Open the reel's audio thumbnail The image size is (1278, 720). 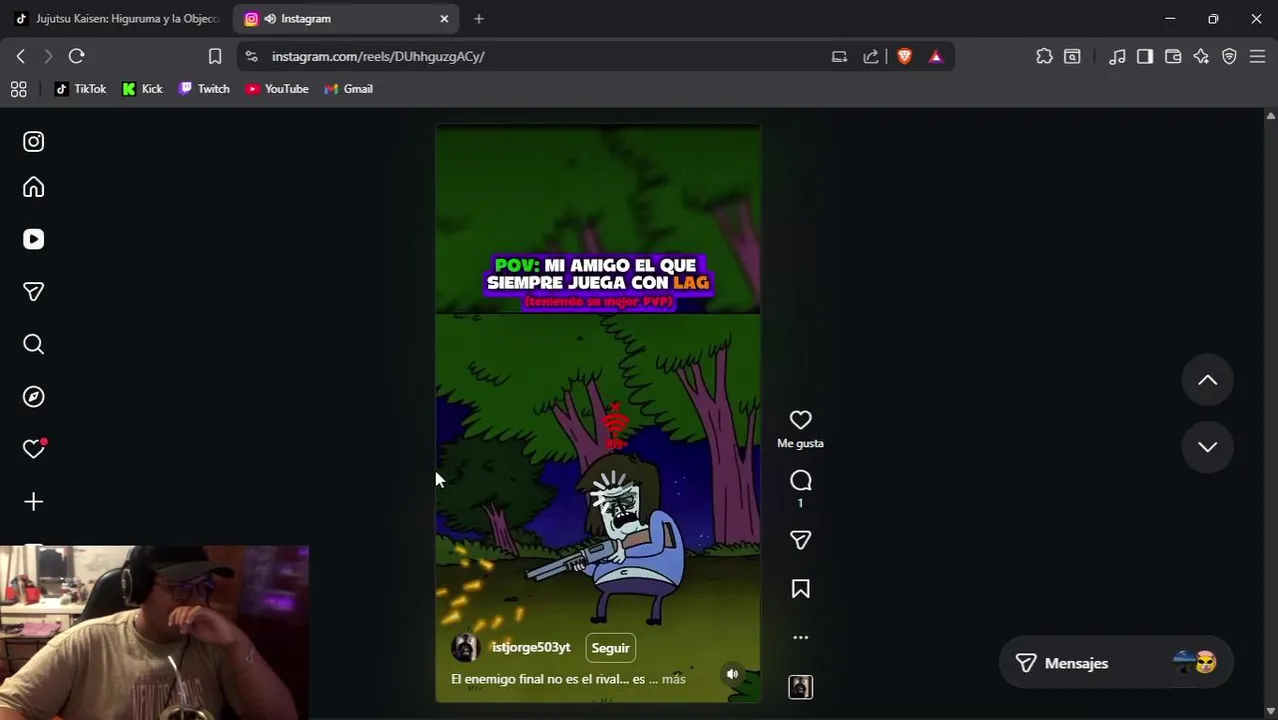coord(800,687)
